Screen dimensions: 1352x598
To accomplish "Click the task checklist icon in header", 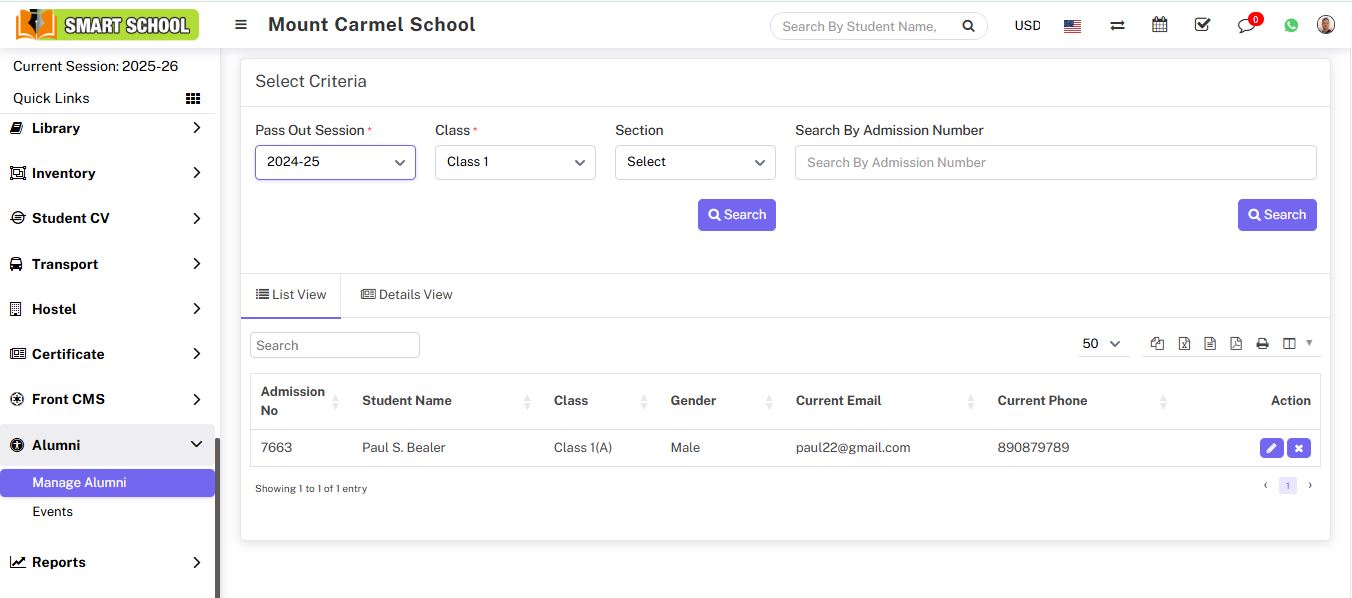I will click(1202, 25).
